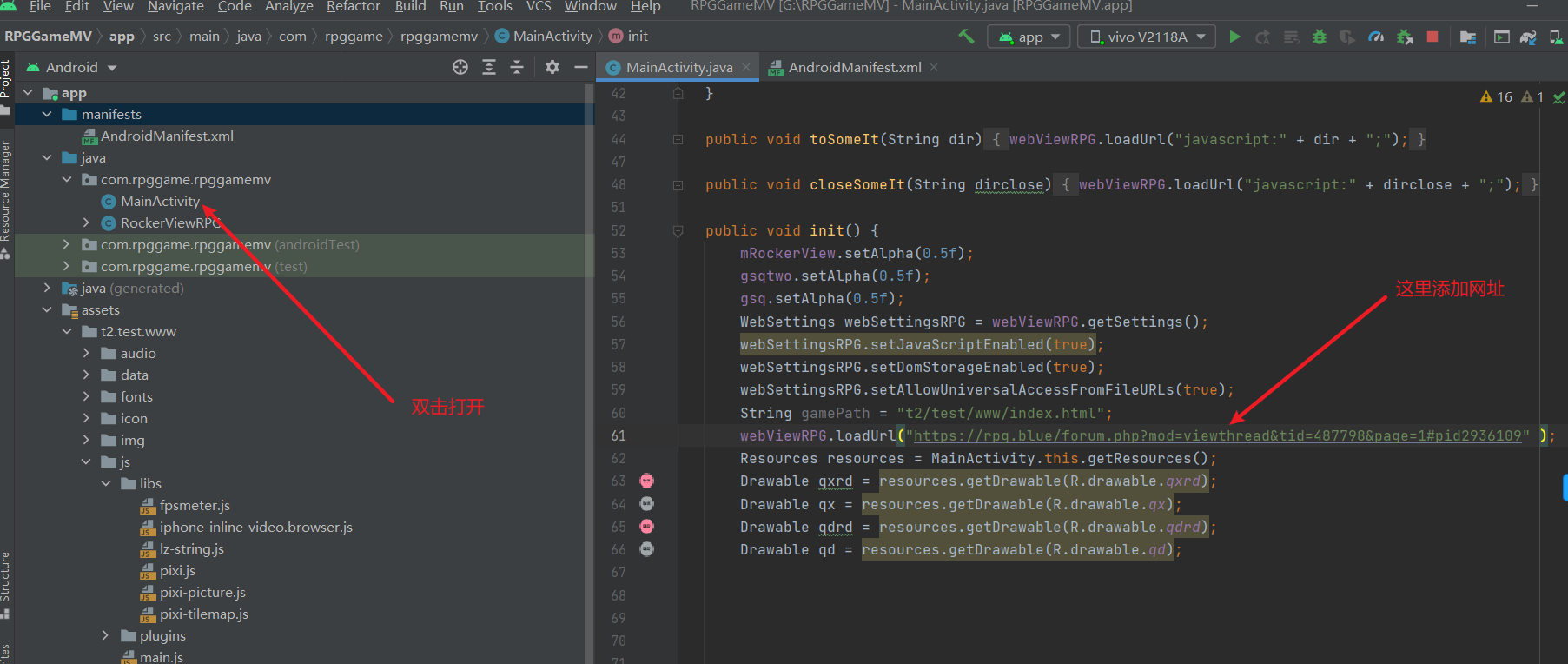Sync the project with Gradle files (elephant icon)
The image size is (1568, 664).
(x=1529, y=37)
